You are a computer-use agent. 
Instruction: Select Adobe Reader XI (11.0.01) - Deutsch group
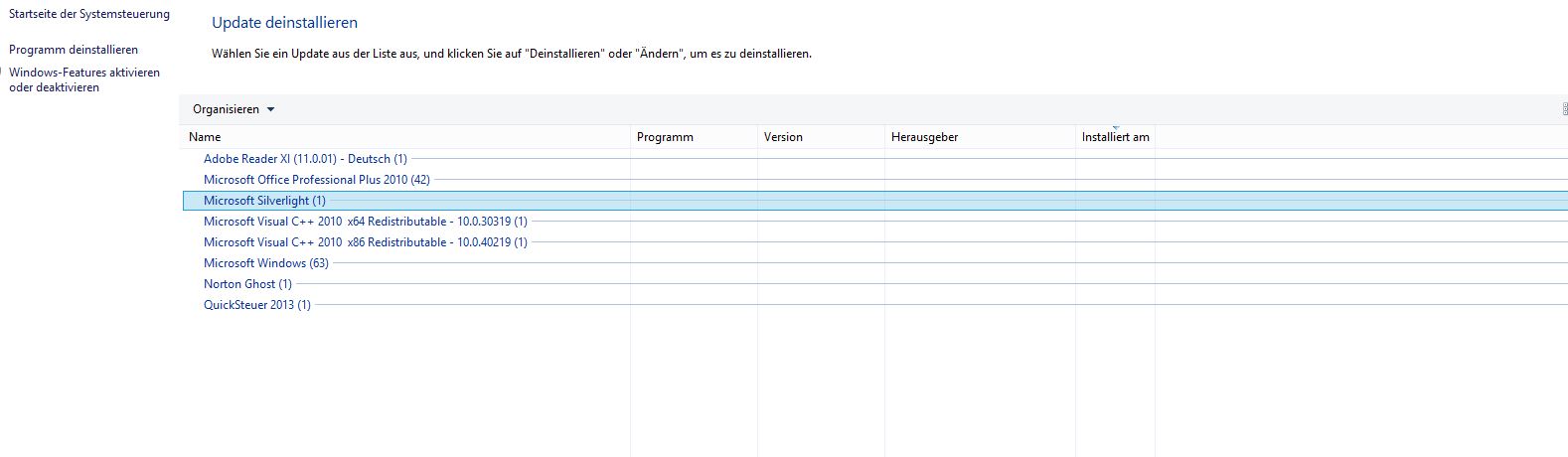tap(305, 159)
